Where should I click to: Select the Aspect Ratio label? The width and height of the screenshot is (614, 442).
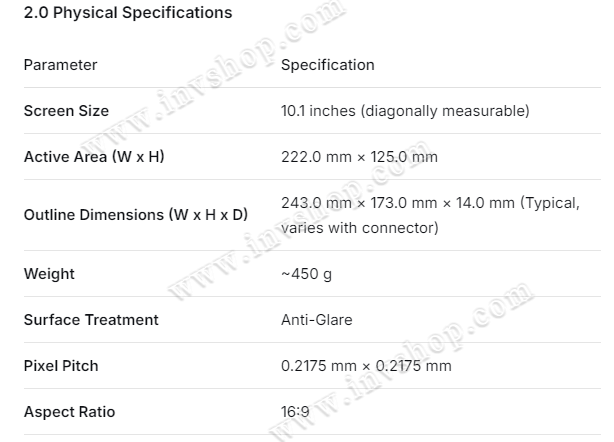(x=69, y=412)
